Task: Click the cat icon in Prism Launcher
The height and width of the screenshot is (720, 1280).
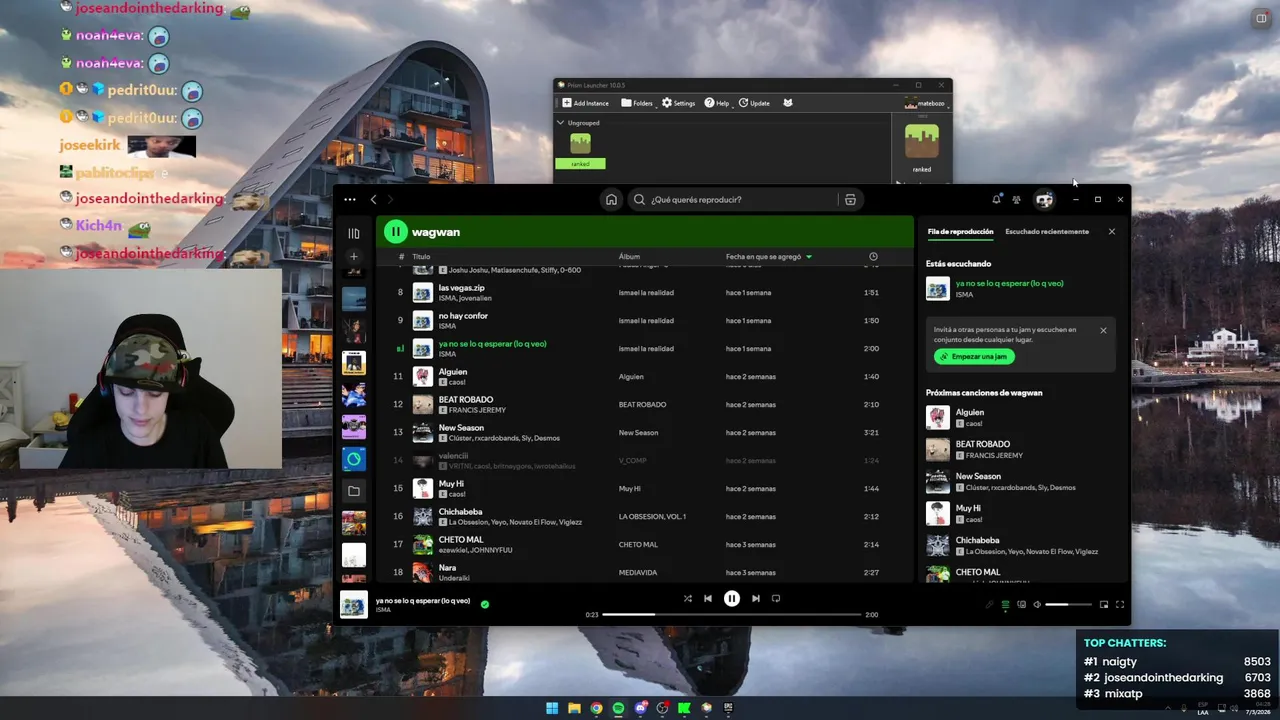Action: click(x=788, y=103)
